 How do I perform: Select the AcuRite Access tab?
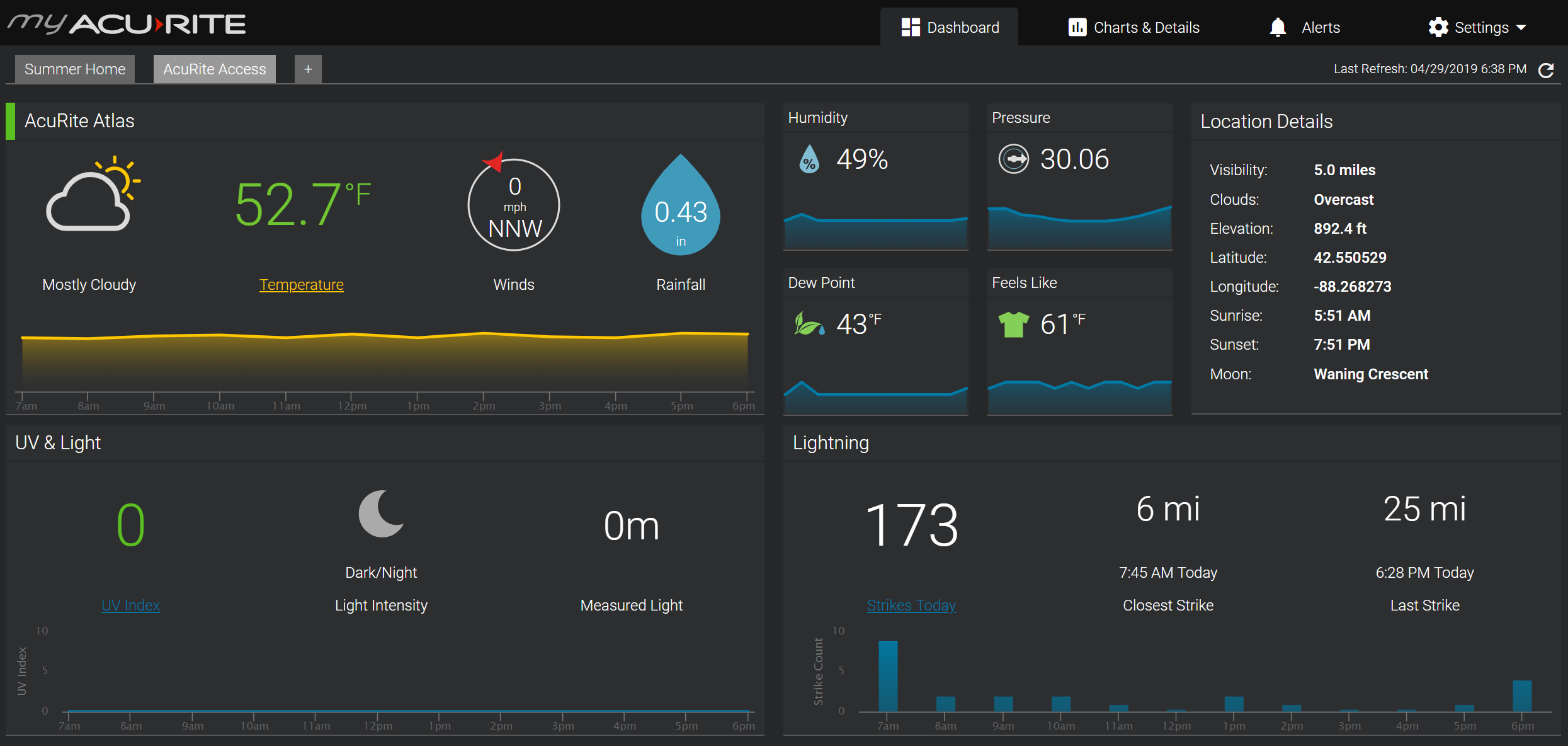214,69
